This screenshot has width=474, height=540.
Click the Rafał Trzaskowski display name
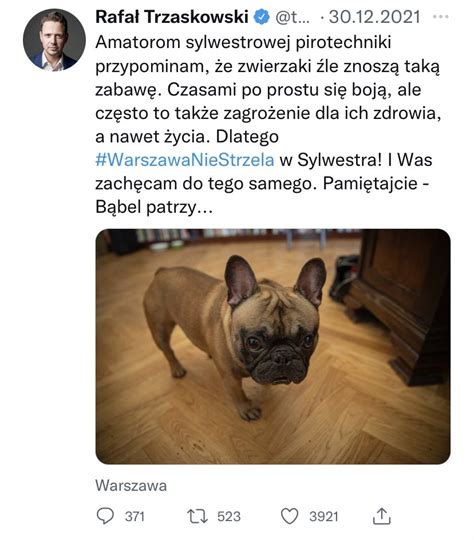172,17
